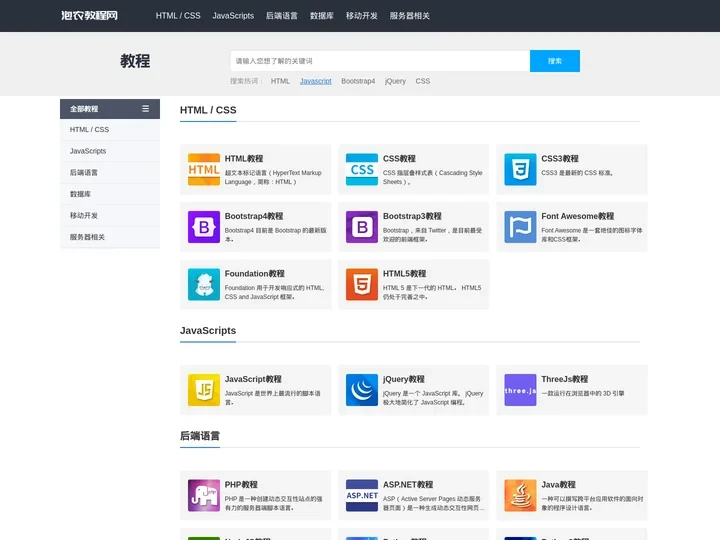Open the CSS3教程 title link
The image size is (720, 540).
point(560,158)
